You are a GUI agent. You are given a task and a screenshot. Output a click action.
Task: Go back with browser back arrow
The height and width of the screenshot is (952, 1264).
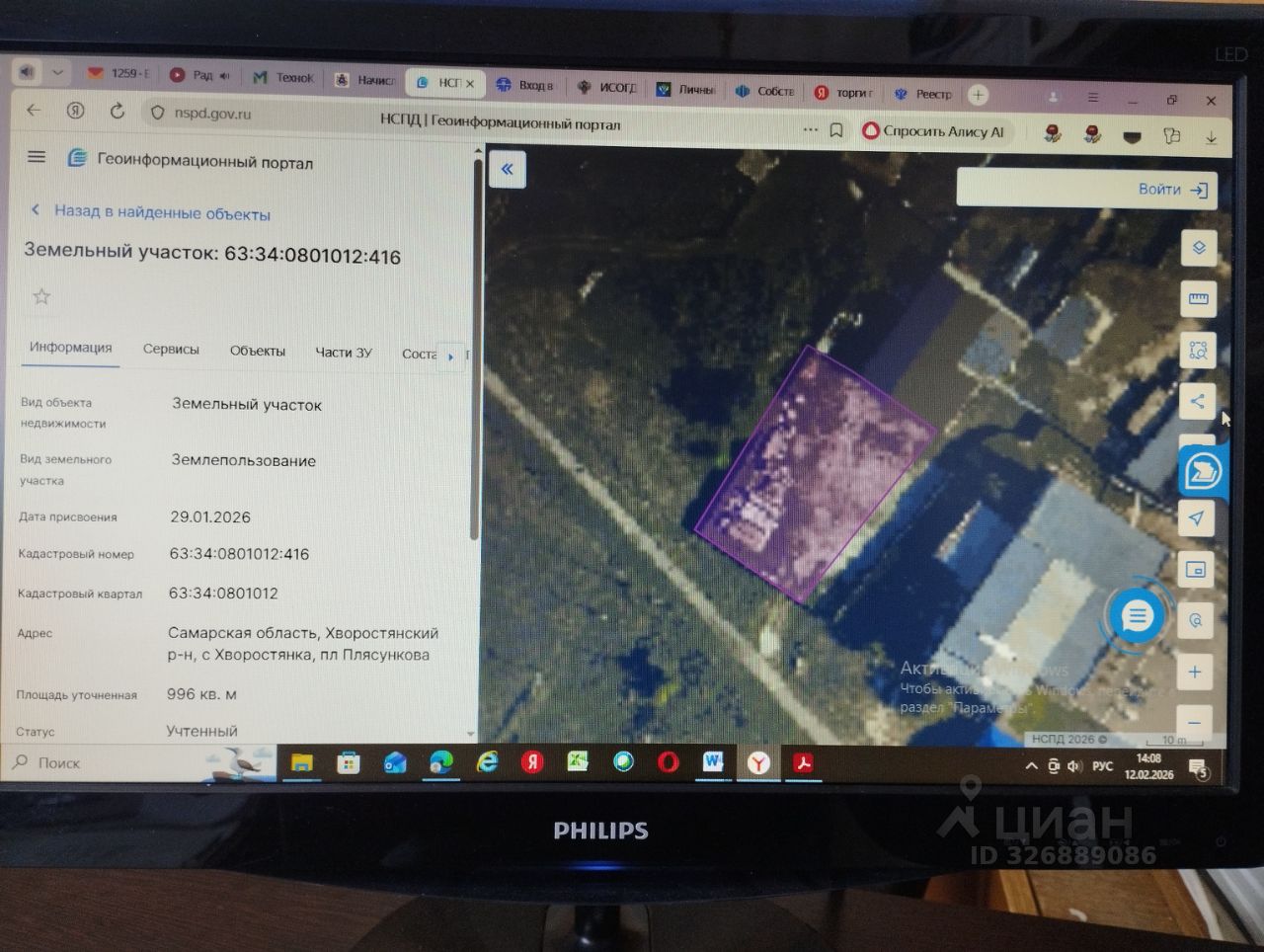[34, 110]
